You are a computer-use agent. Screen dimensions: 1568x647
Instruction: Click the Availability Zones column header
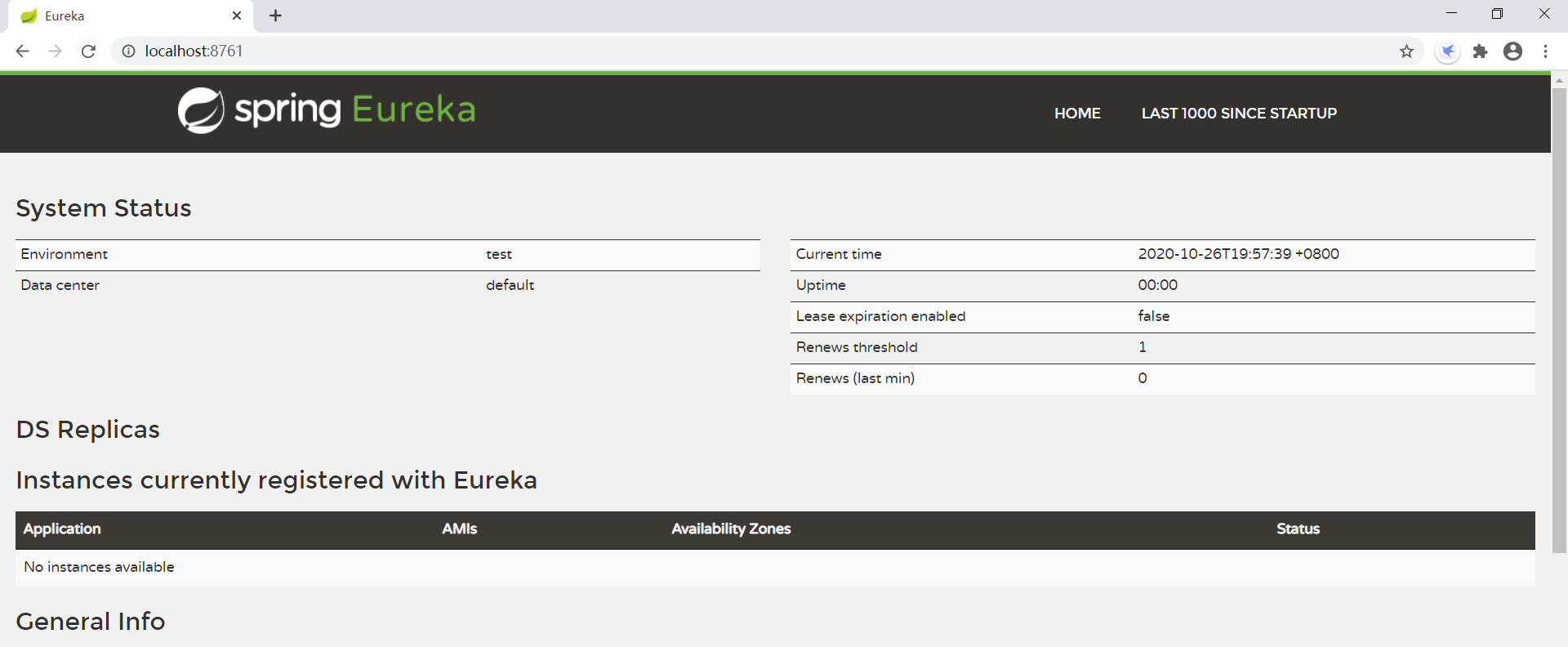pos(731,529)
